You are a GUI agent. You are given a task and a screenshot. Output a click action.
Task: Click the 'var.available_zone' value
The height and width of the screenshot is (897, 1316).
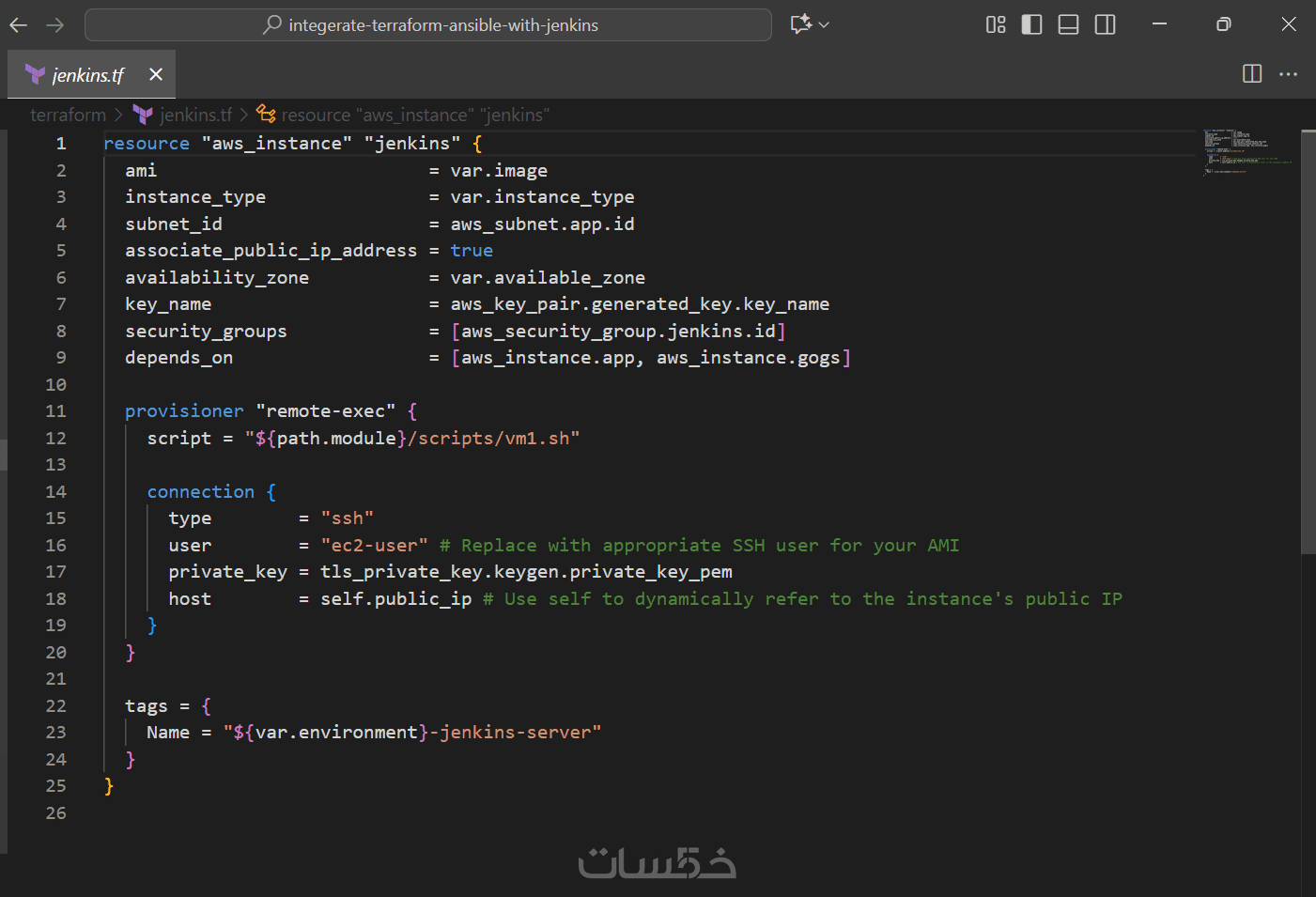click(548, 278)
